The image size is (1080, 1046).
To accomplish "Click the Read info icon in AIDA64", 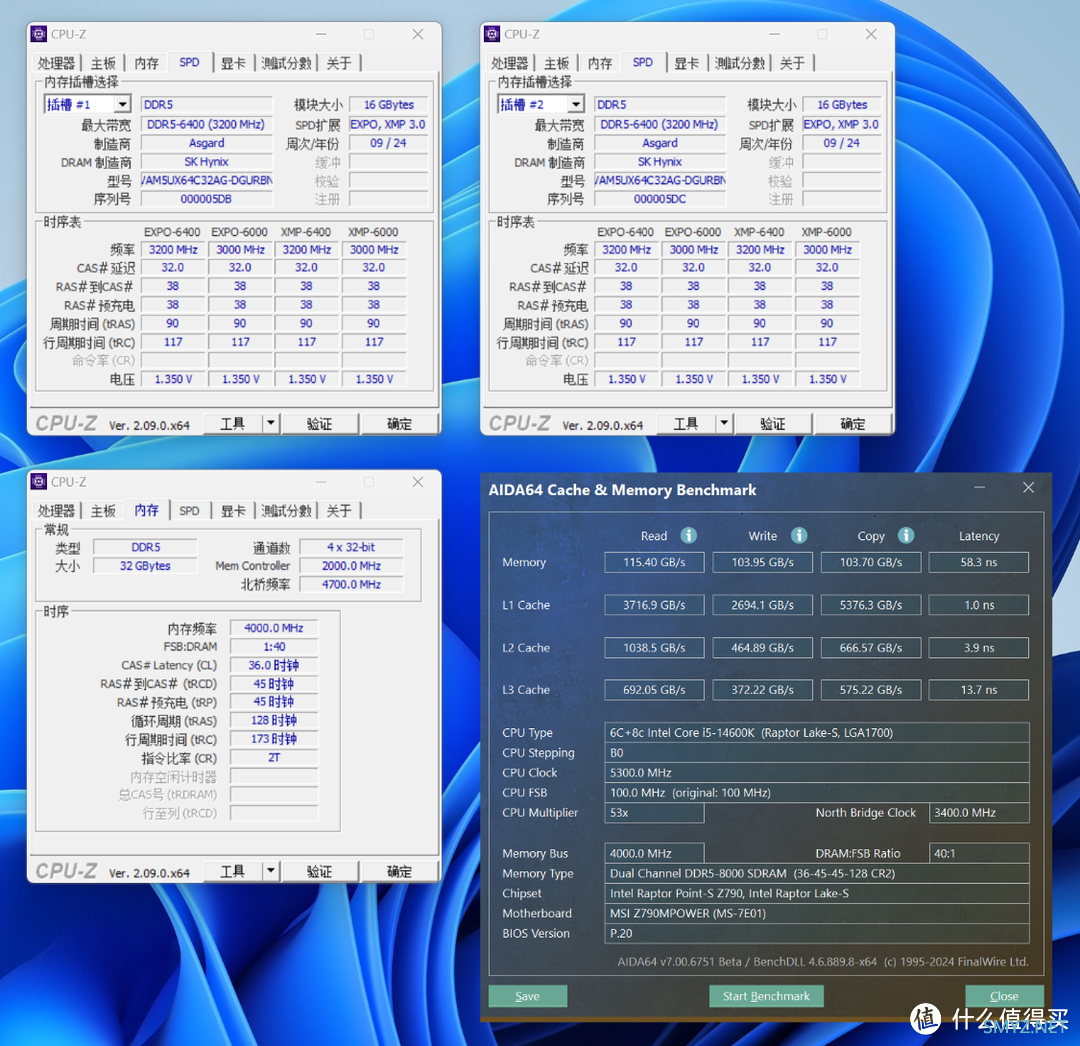I will click(688, 536).
